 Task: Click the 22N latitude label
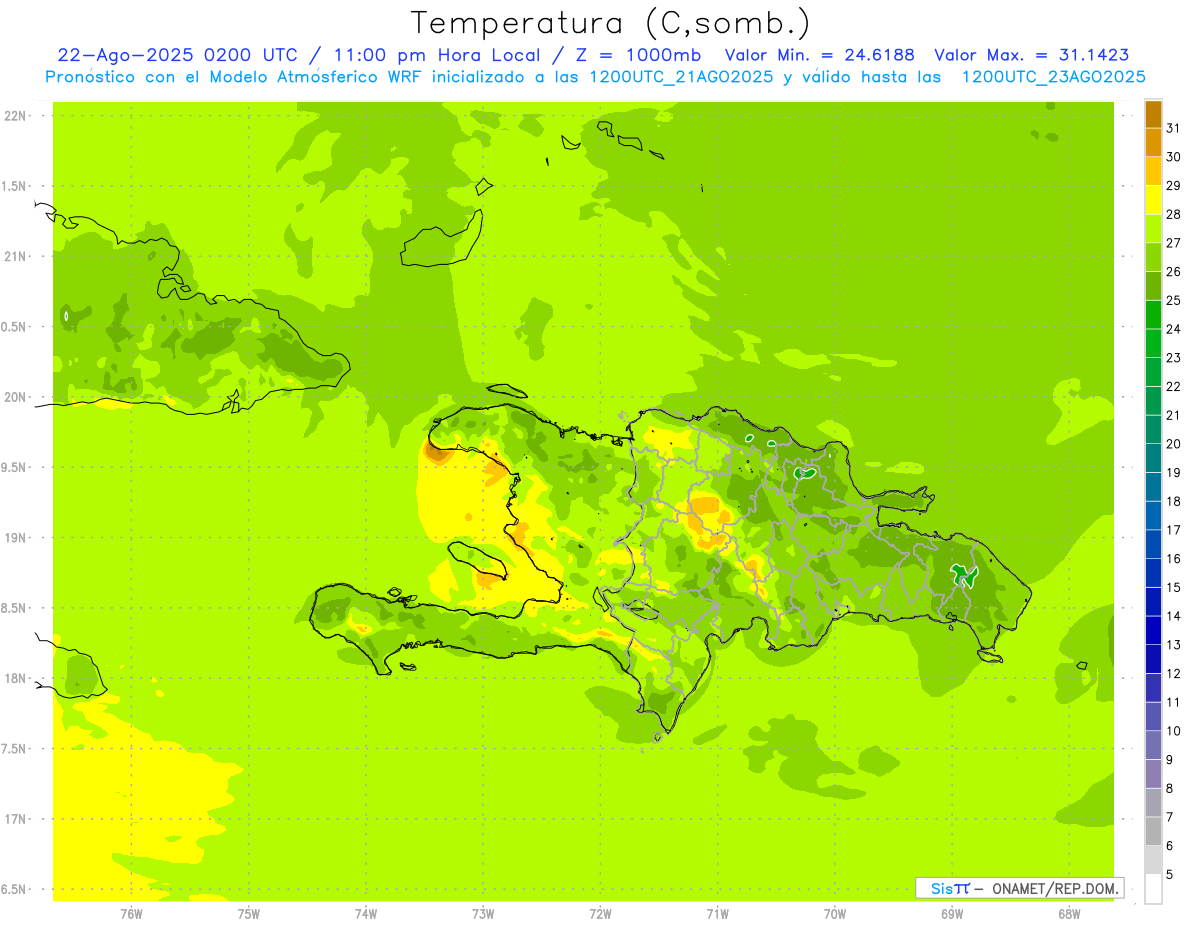tap(15, 116)
